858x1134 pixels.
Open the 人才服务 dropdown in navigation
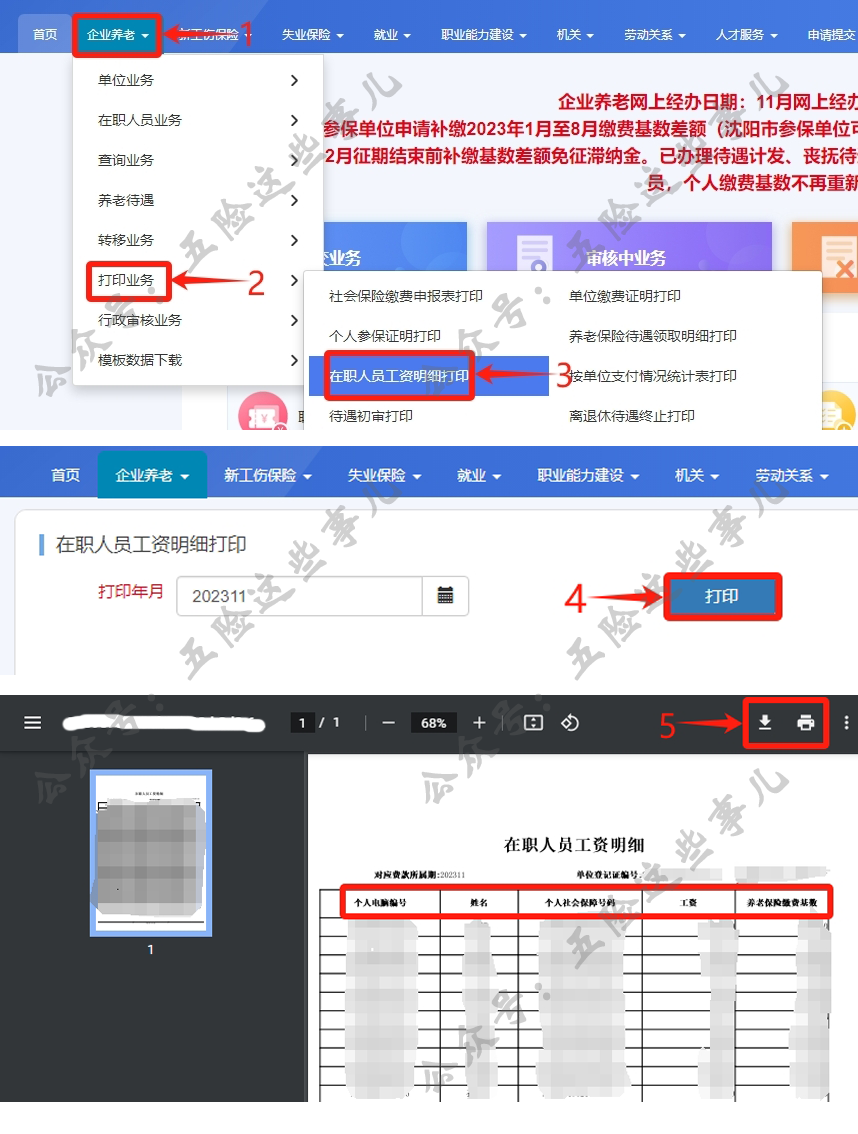[x=745, y=35]
